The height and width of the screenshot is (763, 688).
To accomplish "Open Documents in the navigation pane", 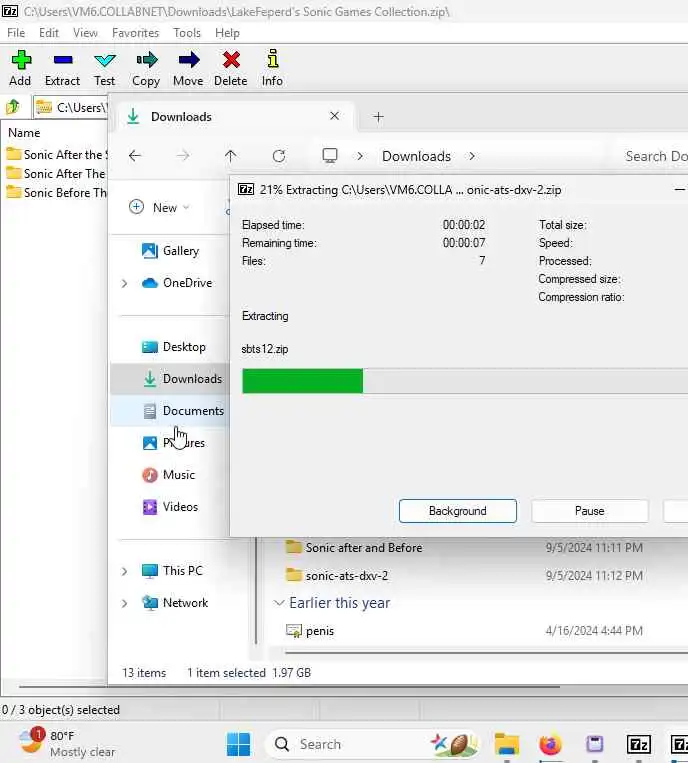I will point(170,411).
